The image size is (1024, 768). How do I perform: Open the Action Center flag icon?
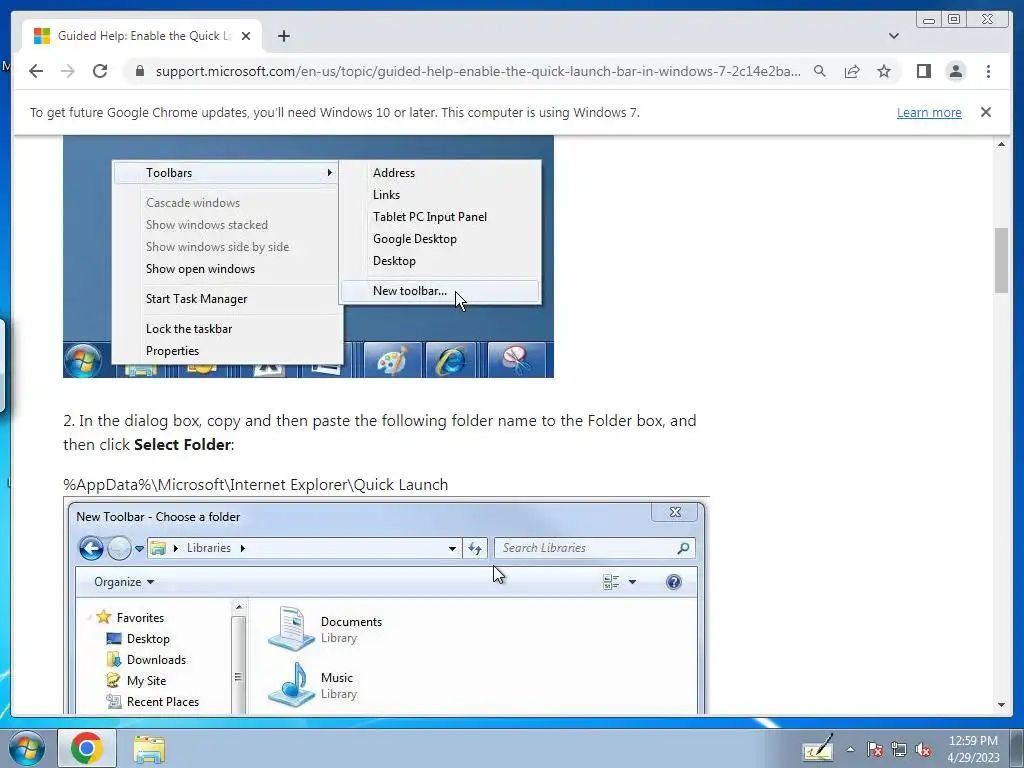[x=874, y=749]
